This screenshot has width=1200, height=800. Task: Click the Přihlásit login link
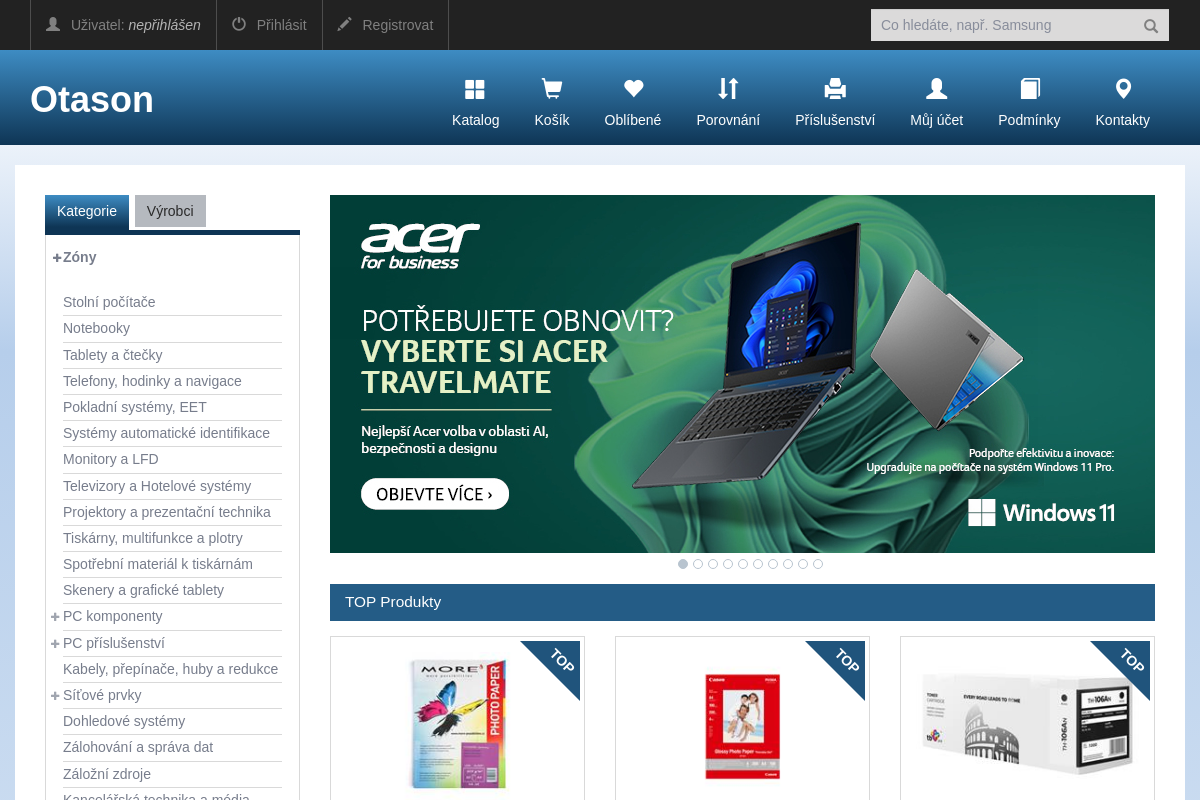pos(269,25)
